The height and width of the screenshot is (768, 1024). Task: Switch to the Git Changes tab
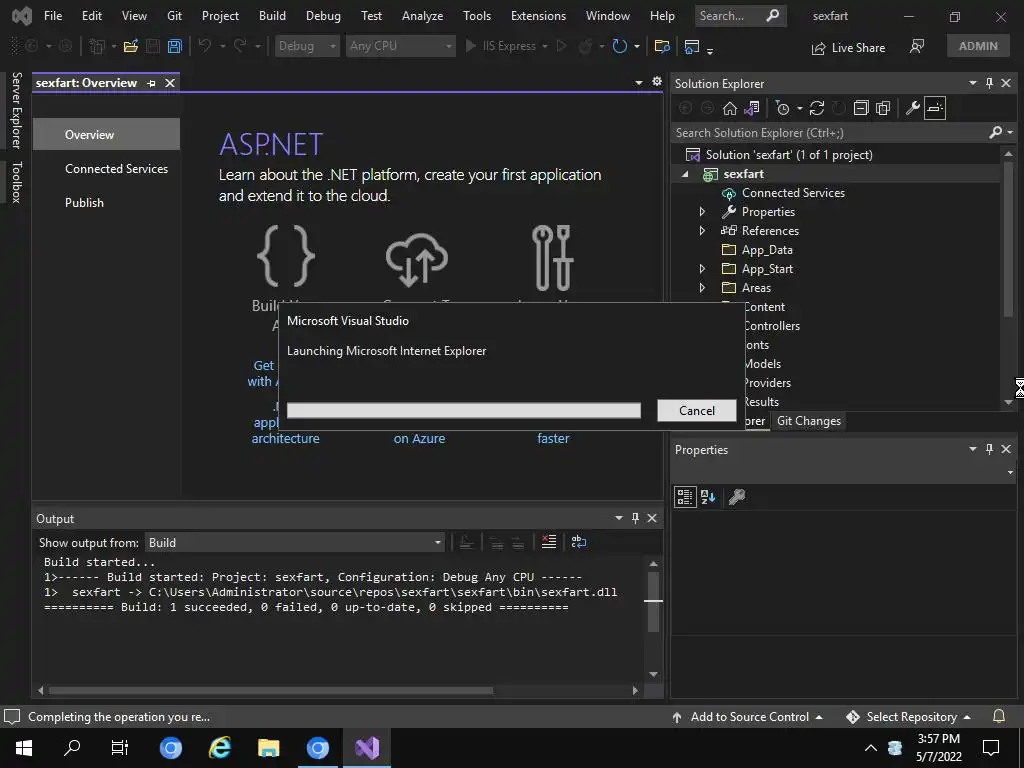[808, 421]
